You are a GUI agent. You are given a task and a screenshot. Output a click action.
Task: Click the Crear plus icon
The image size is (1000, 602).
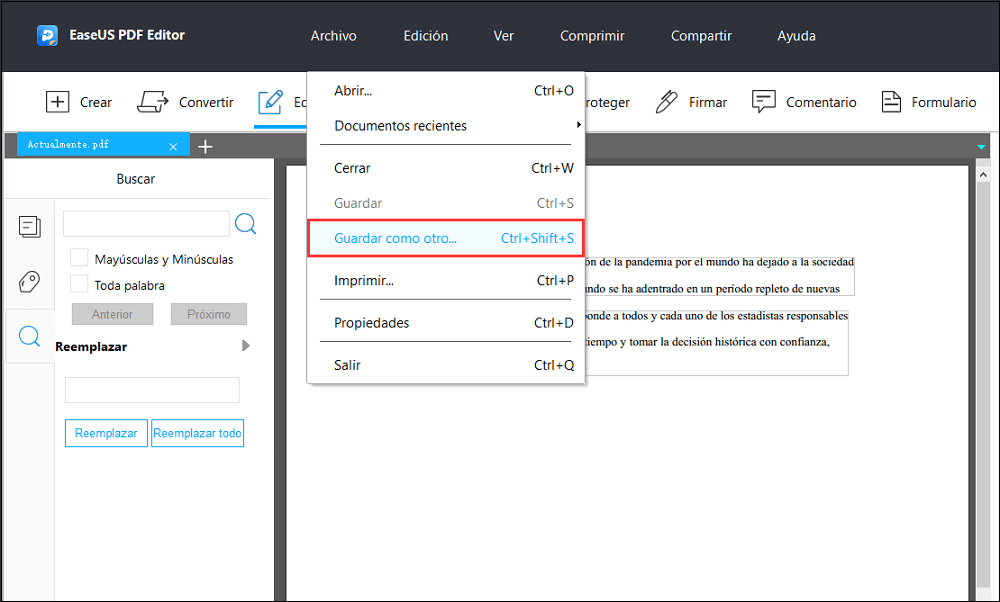click(x=57, y=102)
